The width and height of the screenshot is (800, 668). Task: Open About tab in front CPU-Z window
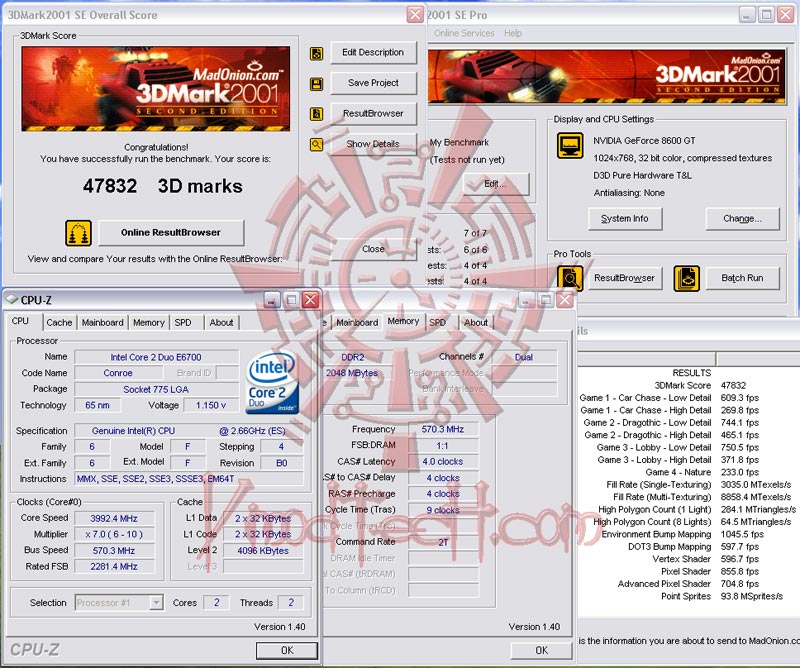221,323
